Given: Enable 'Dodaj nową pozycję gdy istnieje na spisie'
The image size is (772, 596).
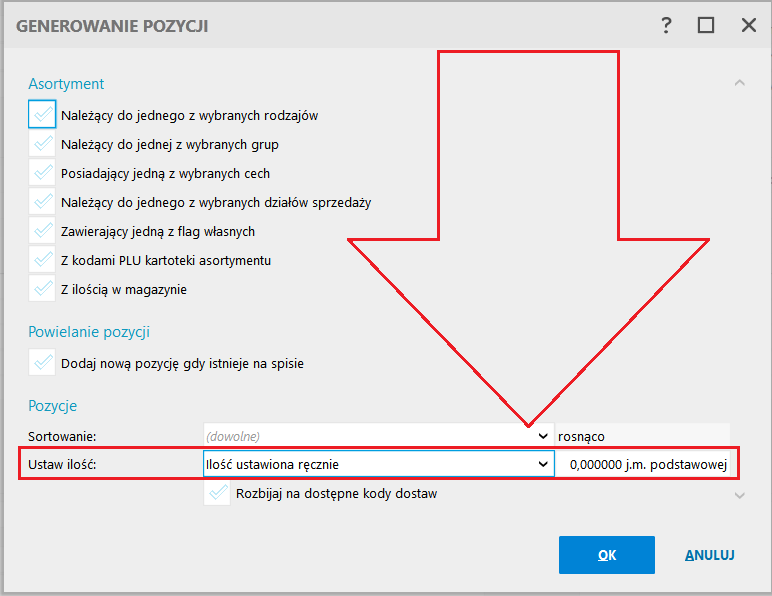Looking at the screenshot, I should [x=42, y=363].
